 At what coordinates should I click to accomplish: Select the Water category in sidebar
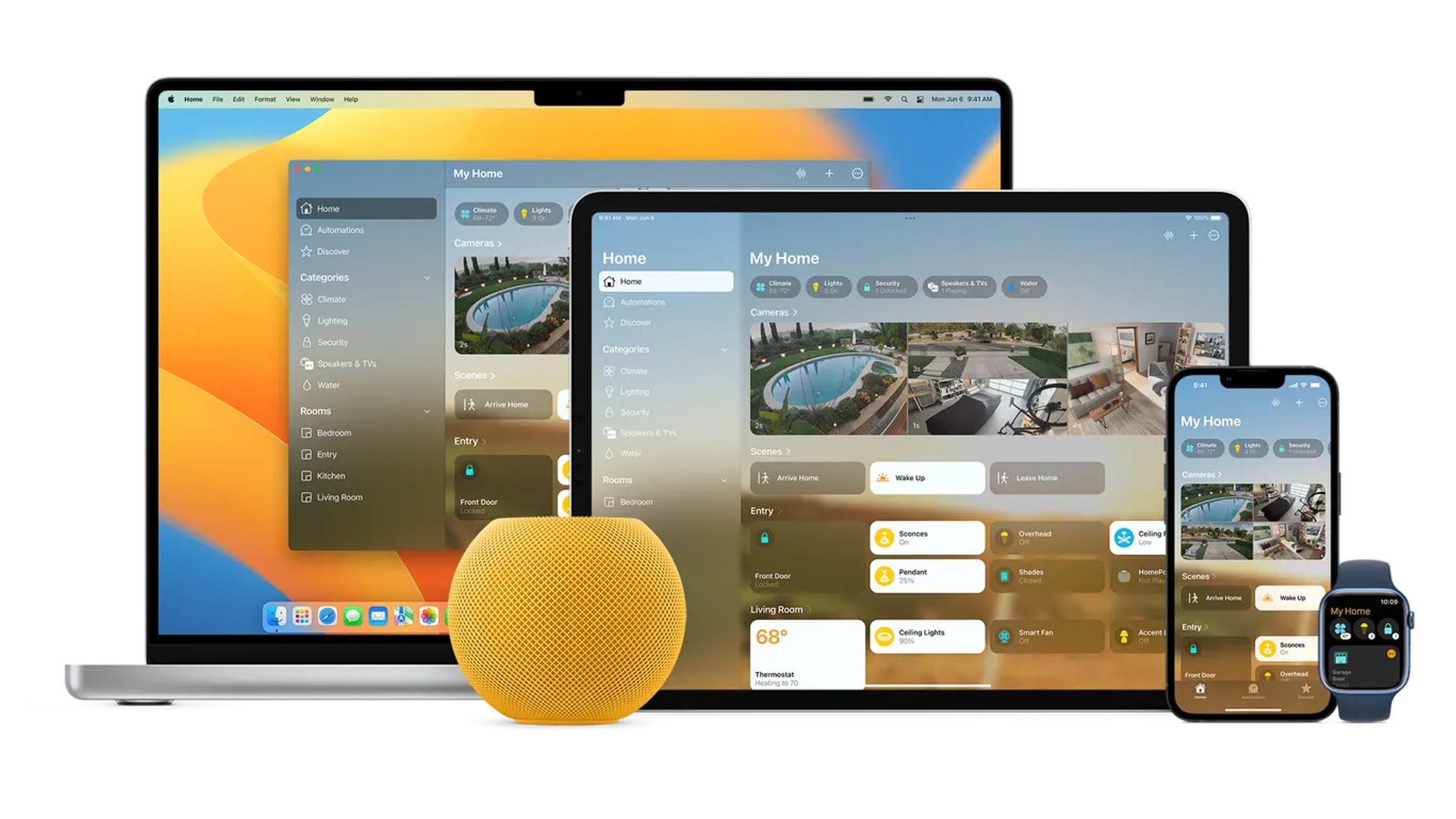tap(326, 385)
